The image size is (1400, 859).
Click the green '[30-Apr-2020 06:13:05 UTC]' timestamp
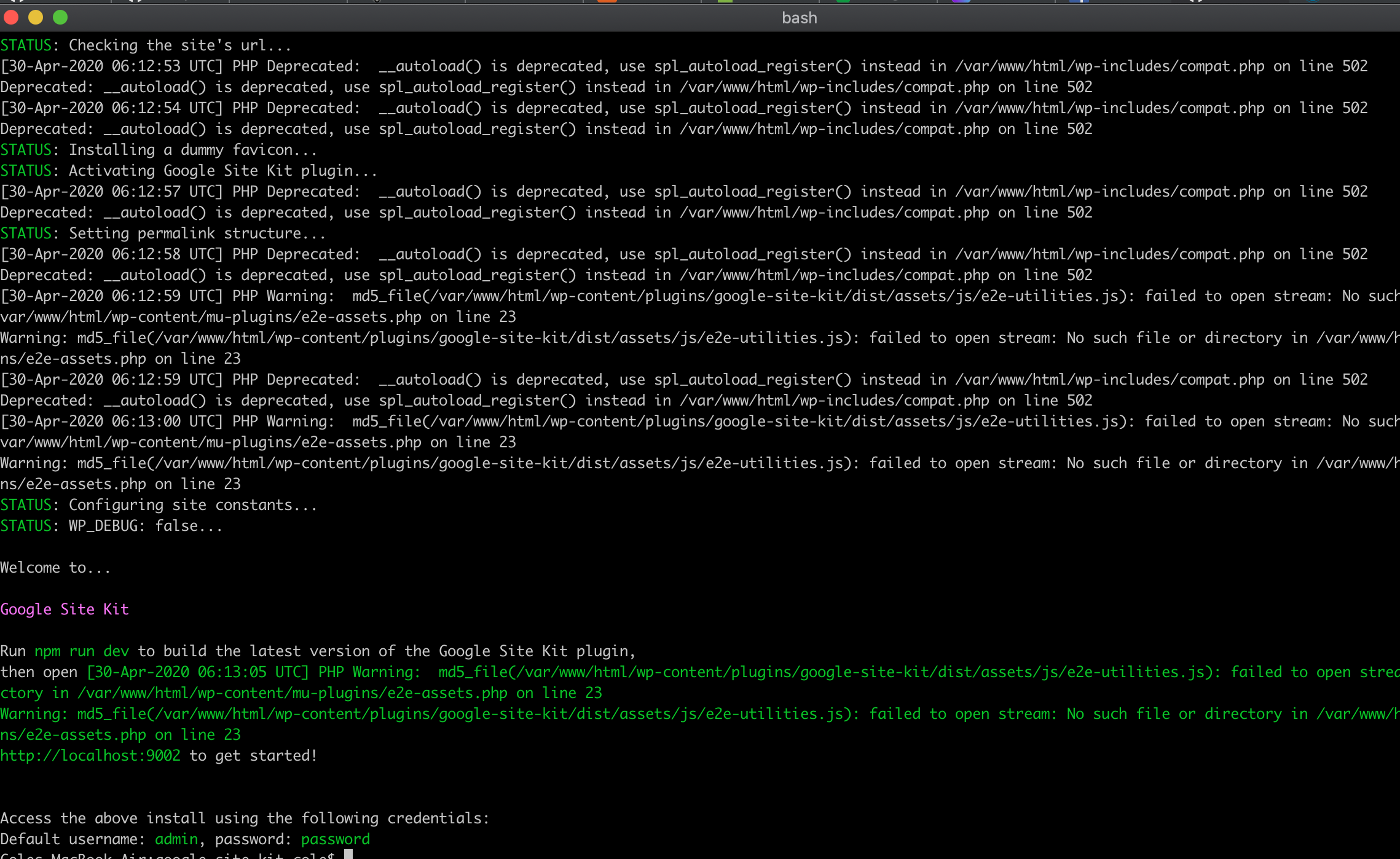[x=198, y=672]
